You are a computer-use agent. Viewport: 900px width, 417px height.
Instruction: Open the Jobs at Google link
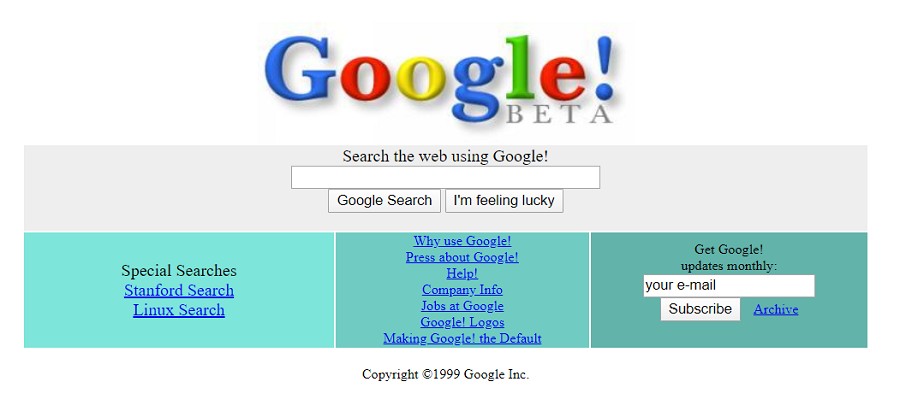pyautogui.click(x=463, y=306)
